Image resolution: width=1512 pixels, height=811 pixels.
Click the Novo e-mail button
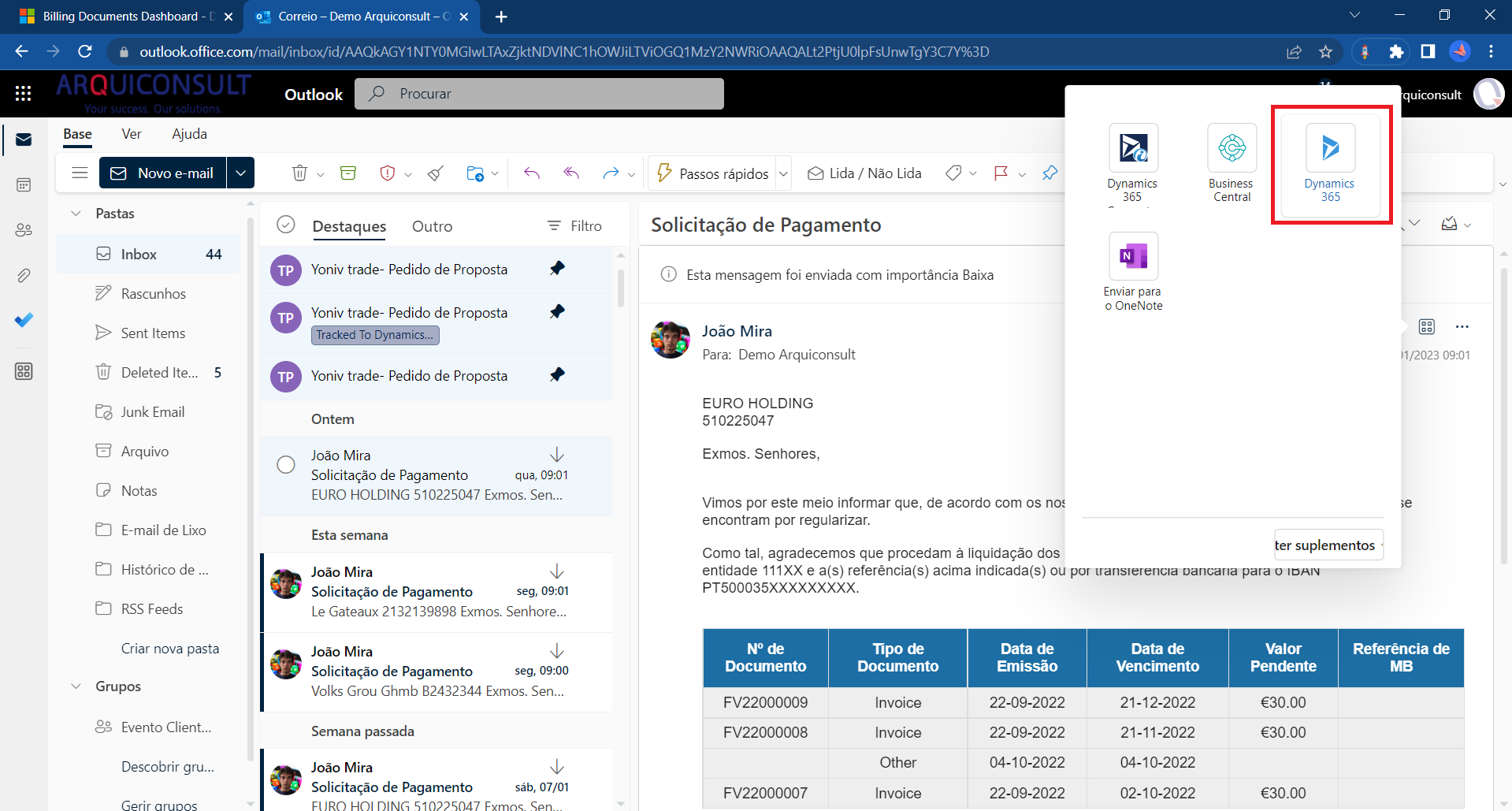[x=163, y=173]
